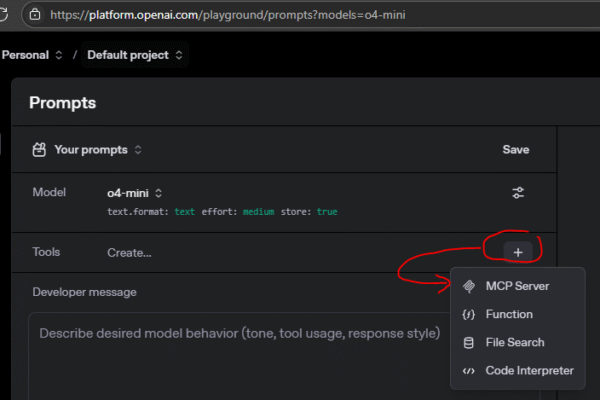
Task: Click the Code Interpreter code icon
Action: pos(468,371)
